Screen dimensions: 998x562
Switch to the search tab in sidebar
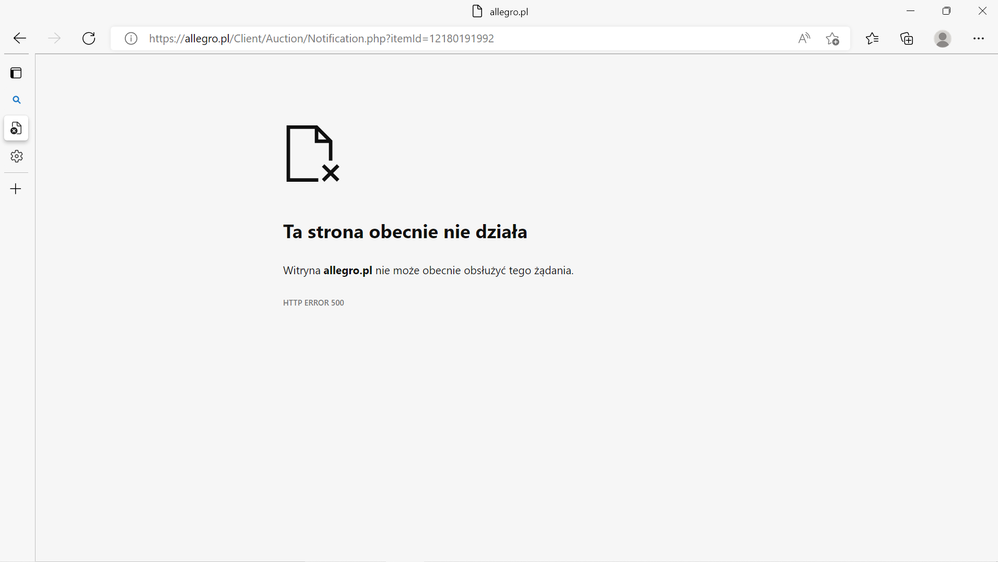pyautogui.click(x=16, y=100)
